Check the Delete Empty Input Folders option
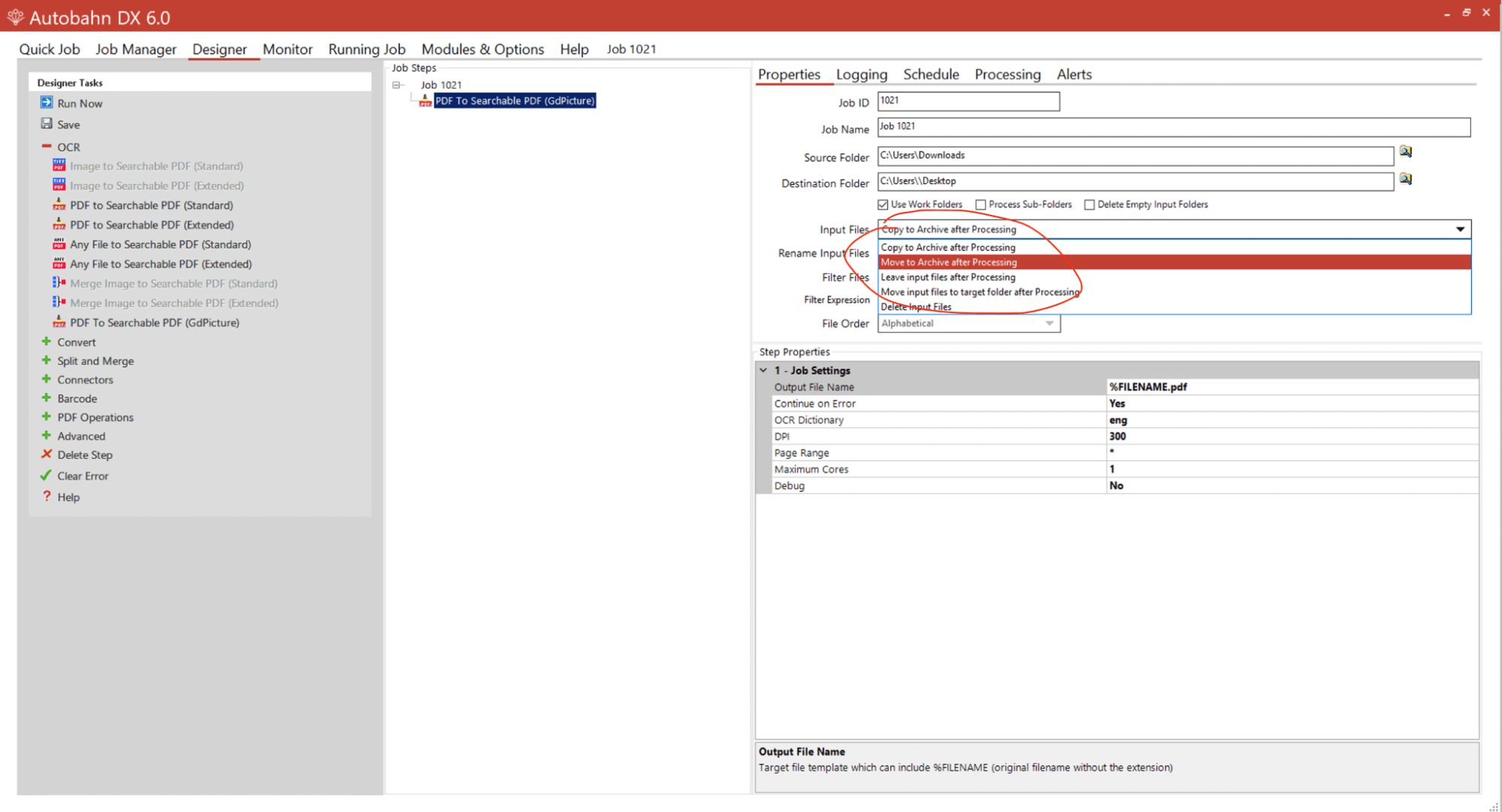This screenshot has height=812, width=1502. click(1089, 204)
